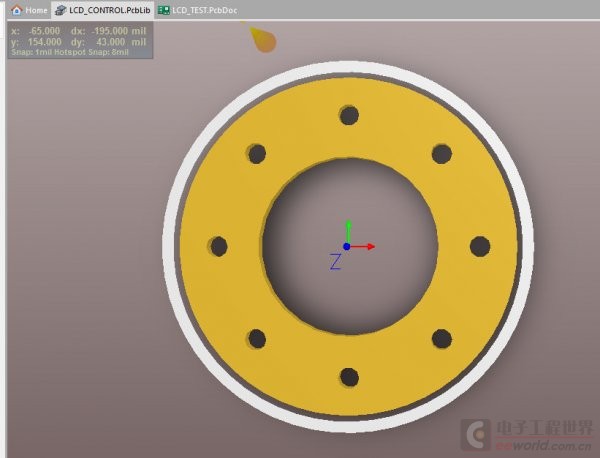Screen dimensions: 600x458
Task: Open the LCD_TEST.PcbDoc tab
Action: tap(197, 10)
